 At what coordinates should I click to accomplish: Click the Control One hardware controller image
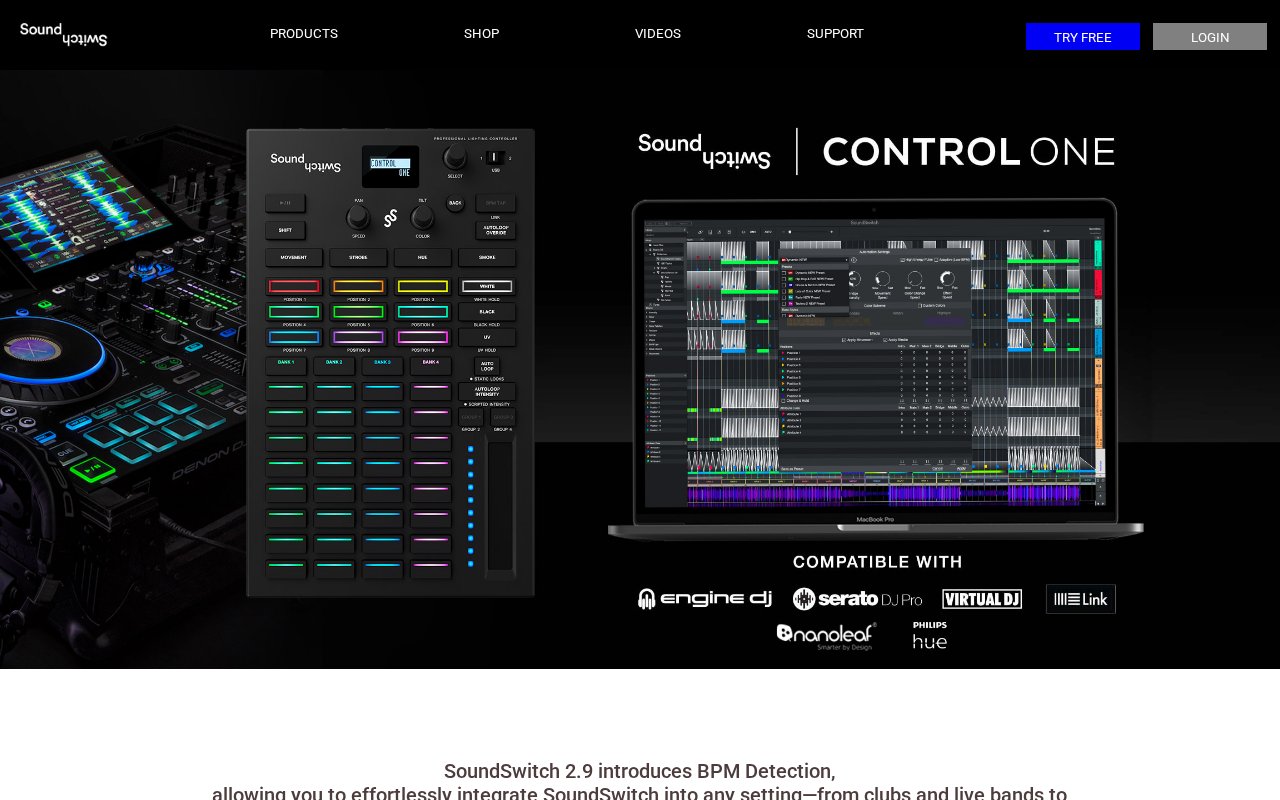click(391, 363)
